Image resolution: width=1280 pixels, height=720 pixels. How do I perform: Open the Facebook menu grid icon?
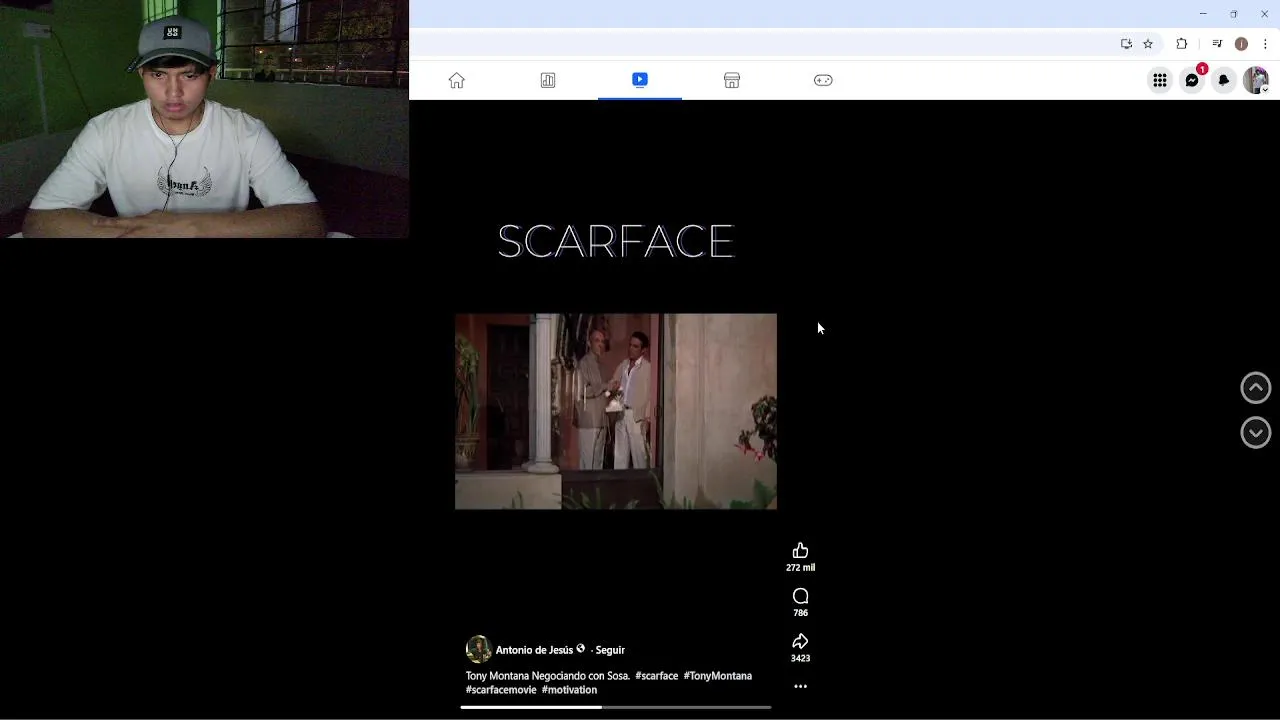1160,80
